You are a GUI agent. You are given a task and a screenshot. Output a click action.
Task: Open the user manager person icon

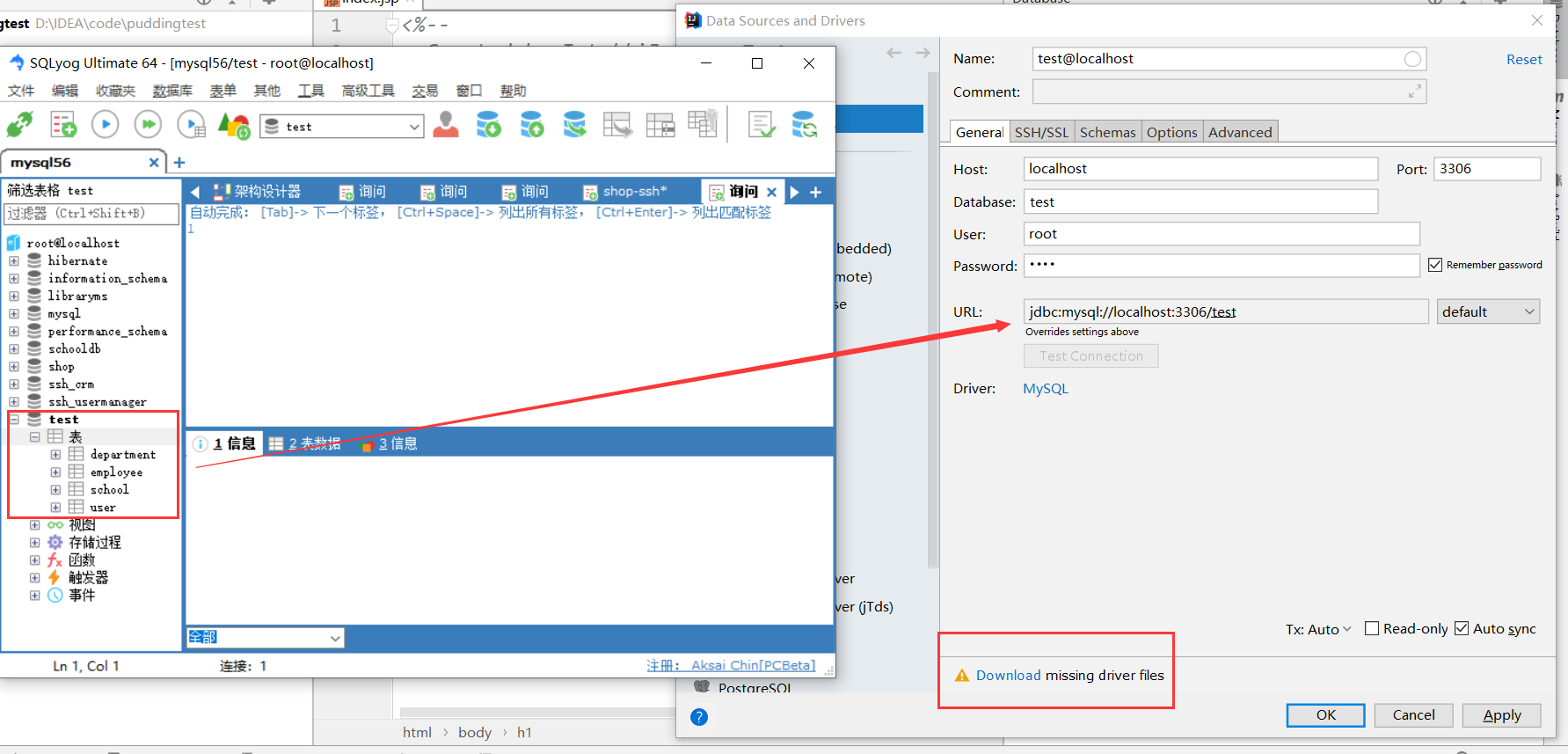[x=446, y=125]
